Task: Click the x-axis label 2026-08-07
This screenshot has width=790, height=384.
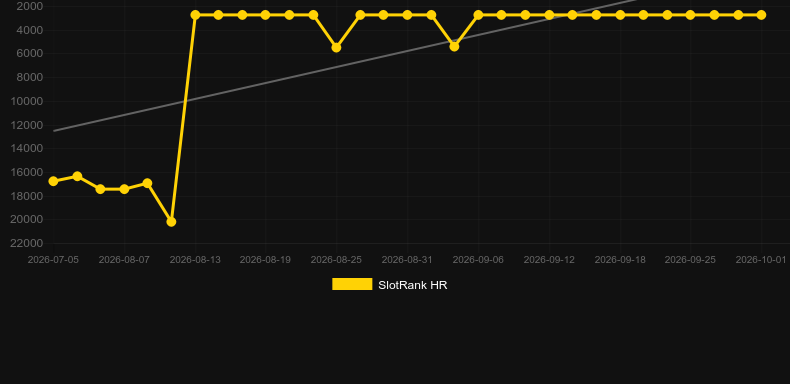Action: pyautogui.click(x=124, y=260)
